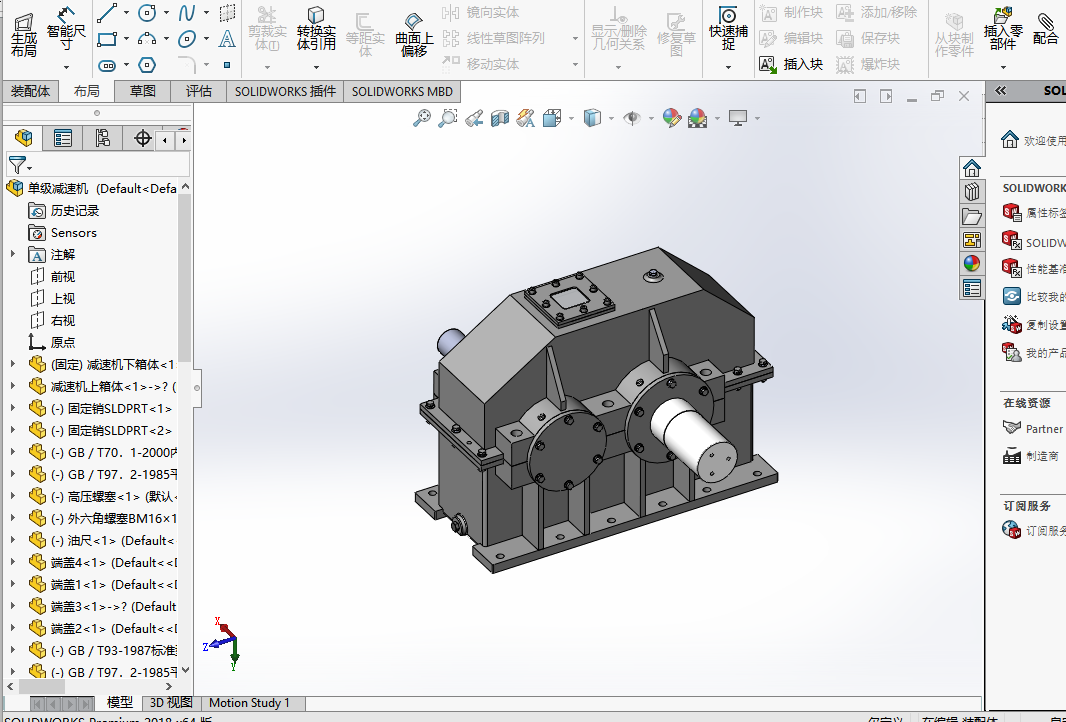Click Section View icon
The width and height of the screenshot is (1066, 722).
[500, 118]
